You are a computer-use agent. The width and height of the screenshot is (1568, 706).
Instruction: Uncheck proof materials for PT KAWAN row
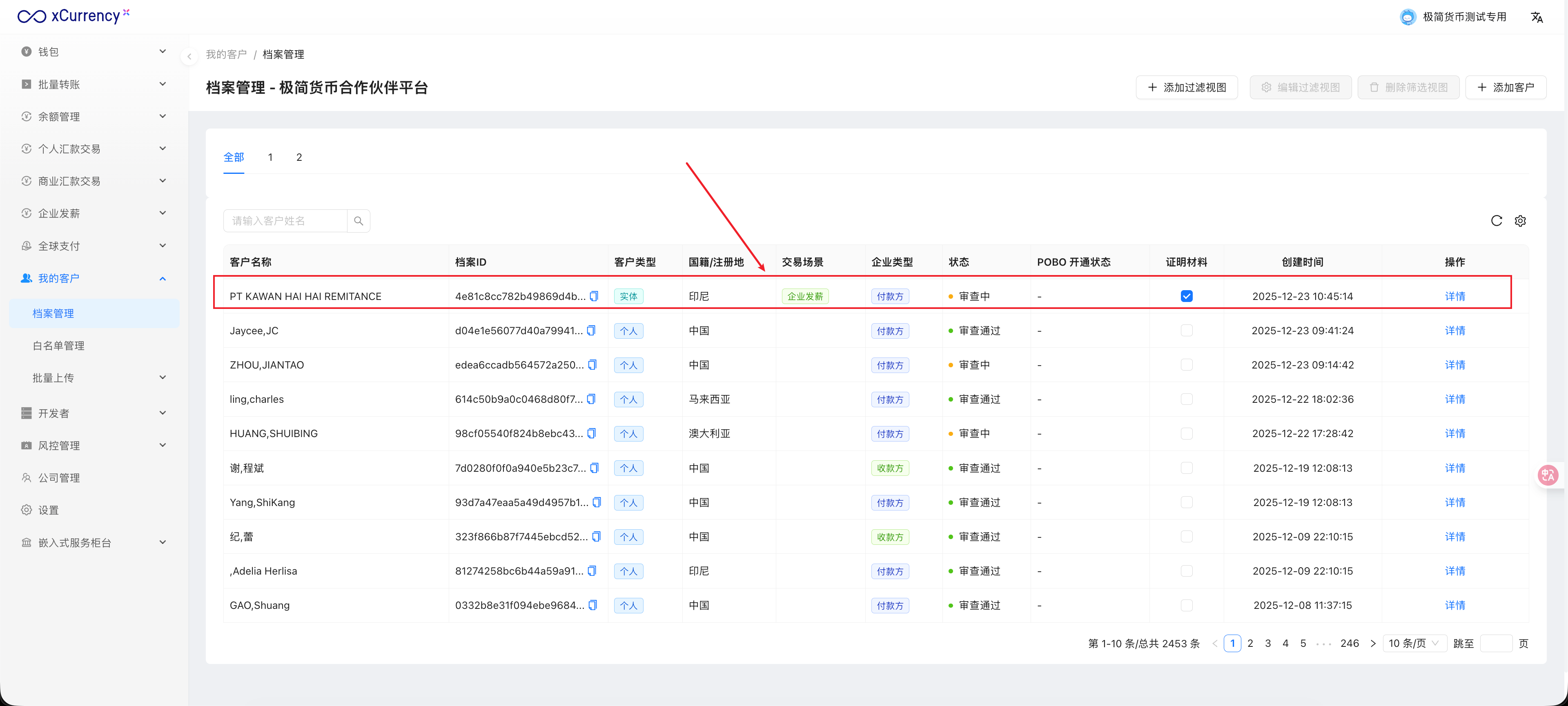click(1186, 296)
